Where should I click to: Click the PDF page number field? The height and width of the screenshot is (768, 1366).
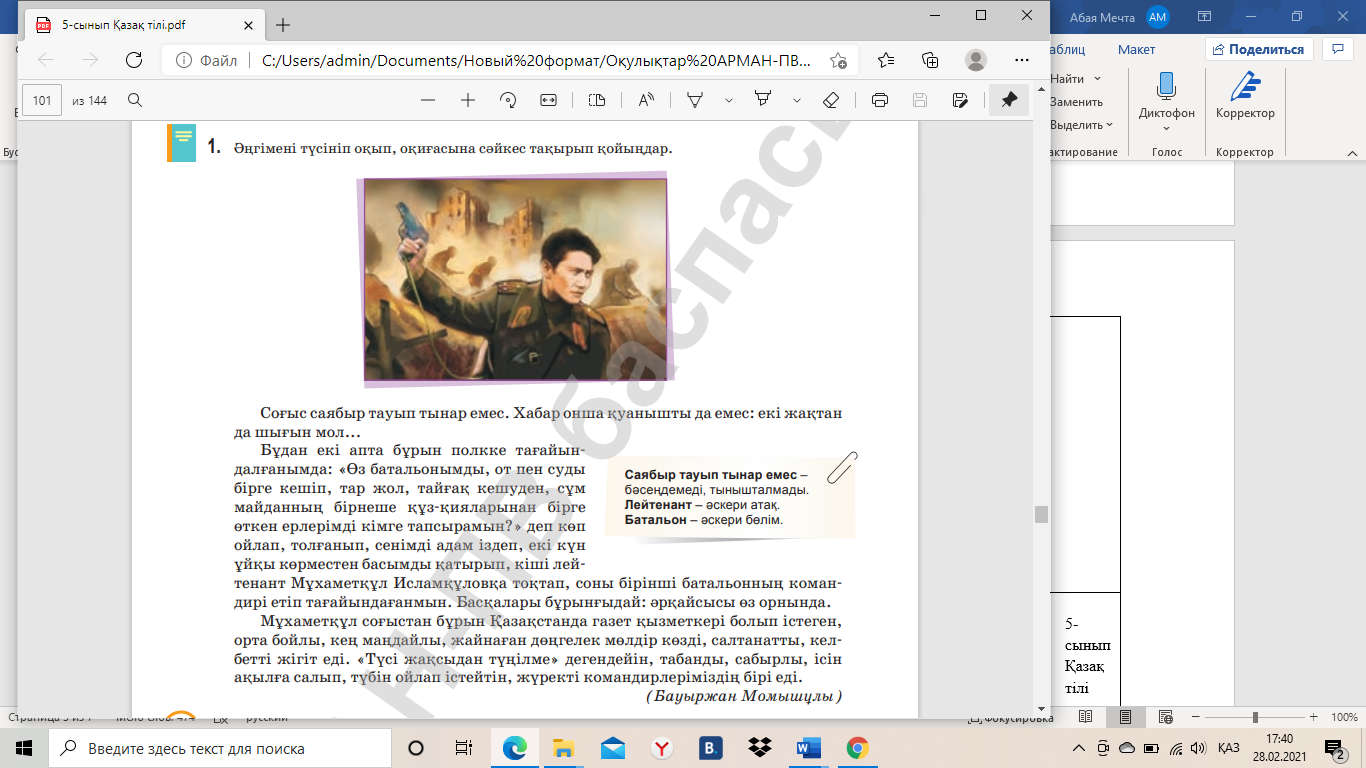tap(42, 100)
